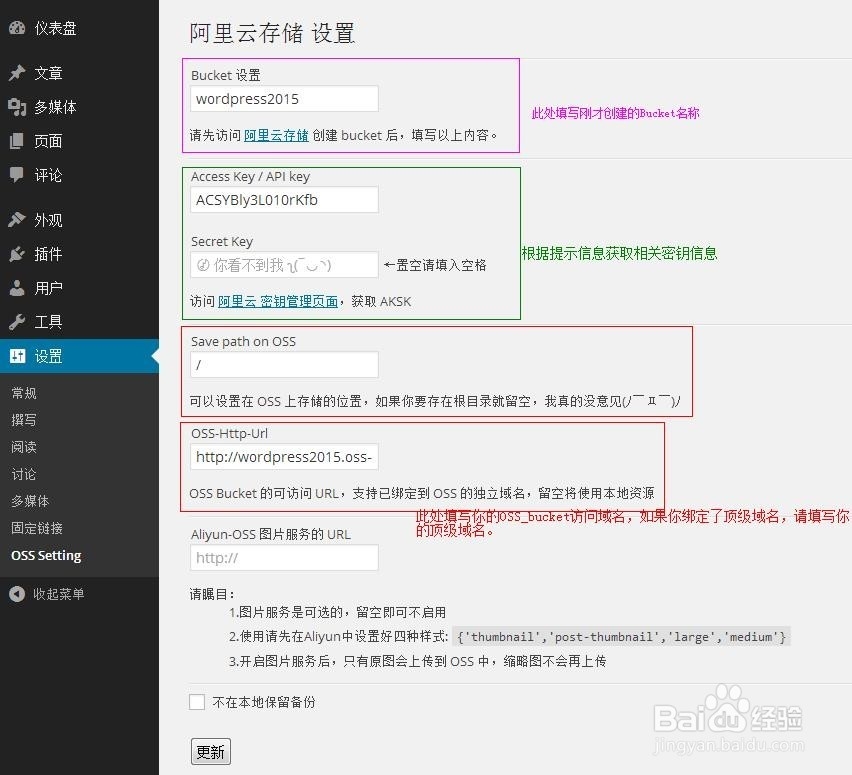This screenshot has width=852, height=775.
Task: Click note 3.开启图片服务后 text
Action: click(417, 661)
